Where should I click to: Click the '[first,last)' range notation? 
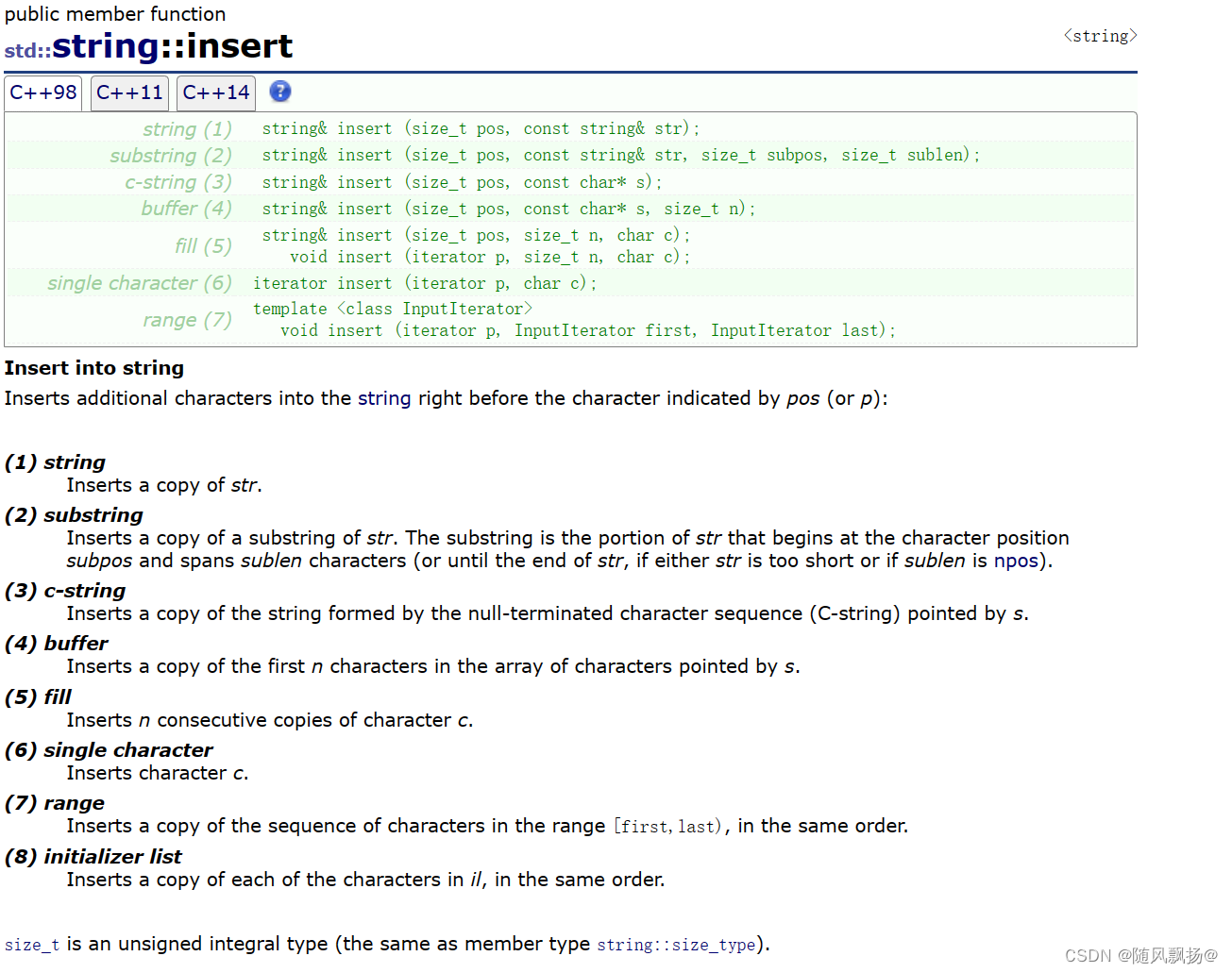tap(667, 827)
